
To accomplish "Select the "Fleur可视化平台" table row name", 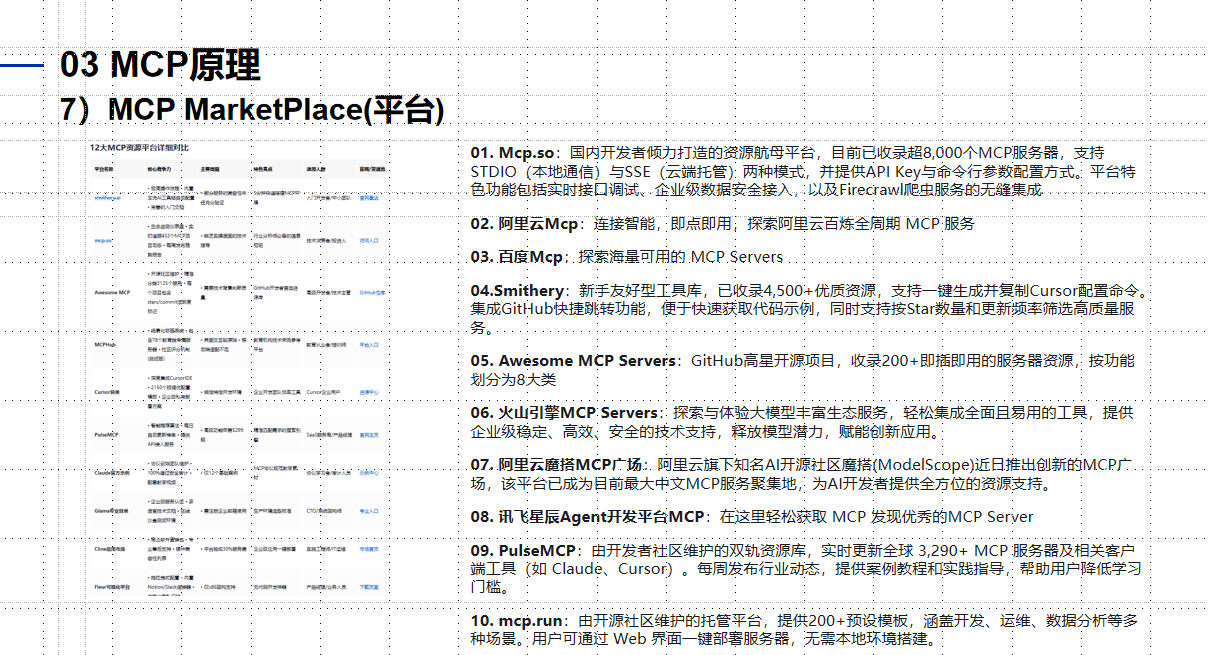I will [x=112, y=587].
